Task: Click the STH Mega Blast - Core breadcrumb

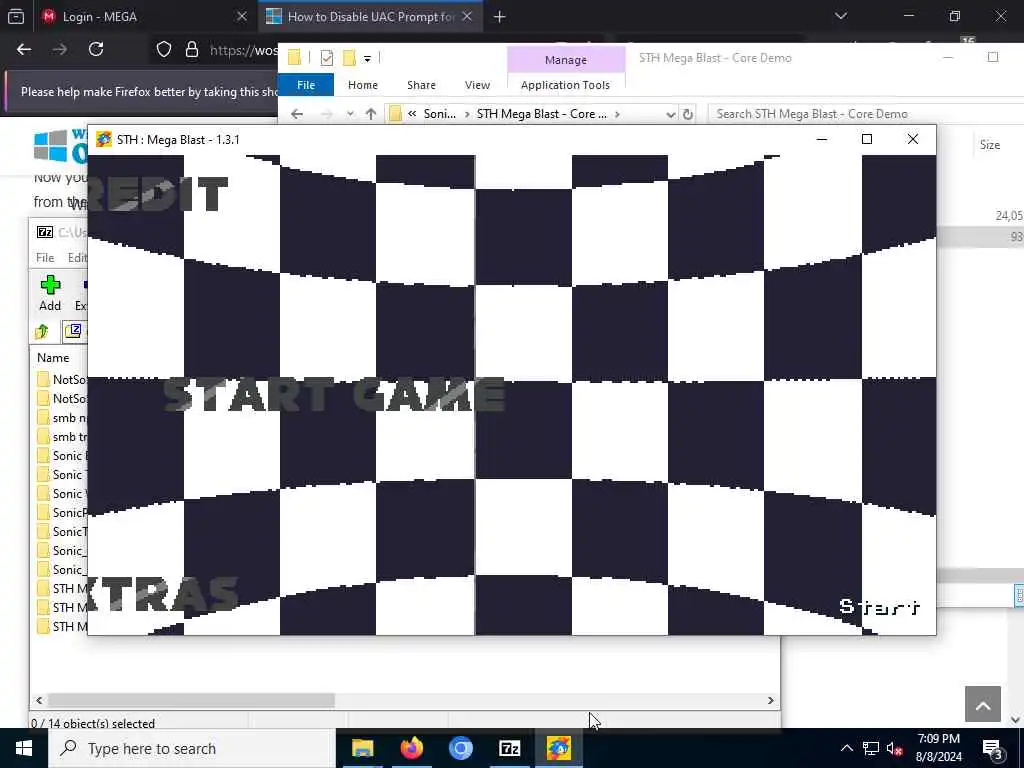Action: tap(541, 114)
